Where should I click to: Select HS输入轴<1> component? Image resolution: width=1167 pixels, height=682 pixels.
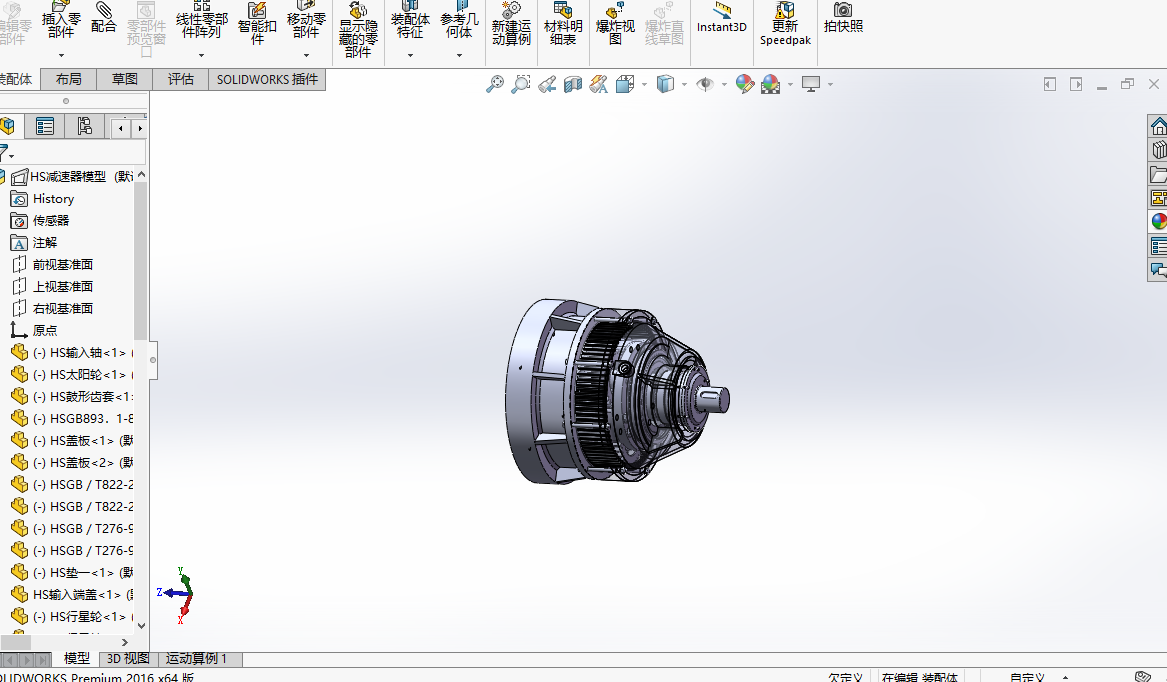[x=71, y=353]
